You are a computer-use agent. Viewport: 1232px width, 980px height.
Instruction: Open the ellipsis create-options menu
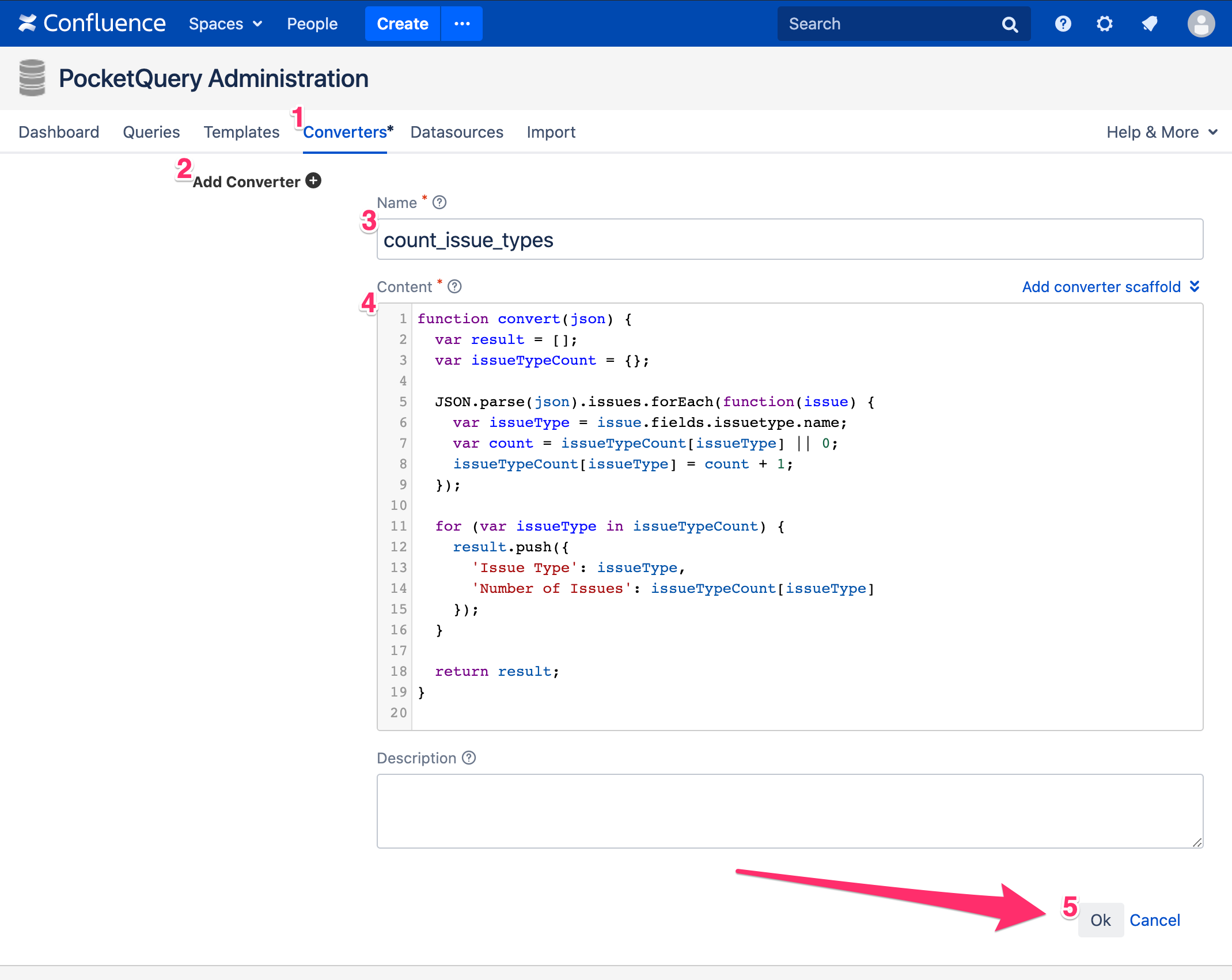tap(462, 24)
